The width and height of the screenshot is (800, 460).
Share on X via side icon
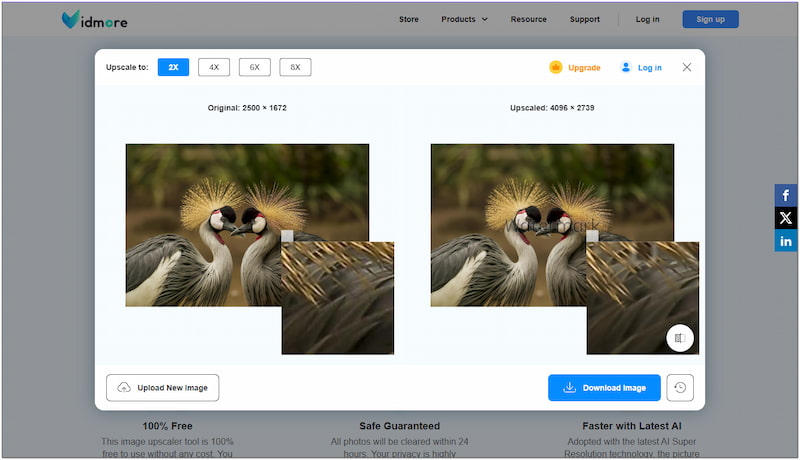(786, 218)
